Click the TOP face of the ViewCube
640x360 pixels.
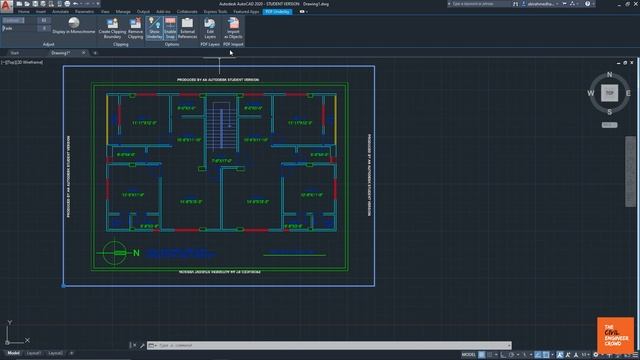pyautogui.click(x=609, y=93)
